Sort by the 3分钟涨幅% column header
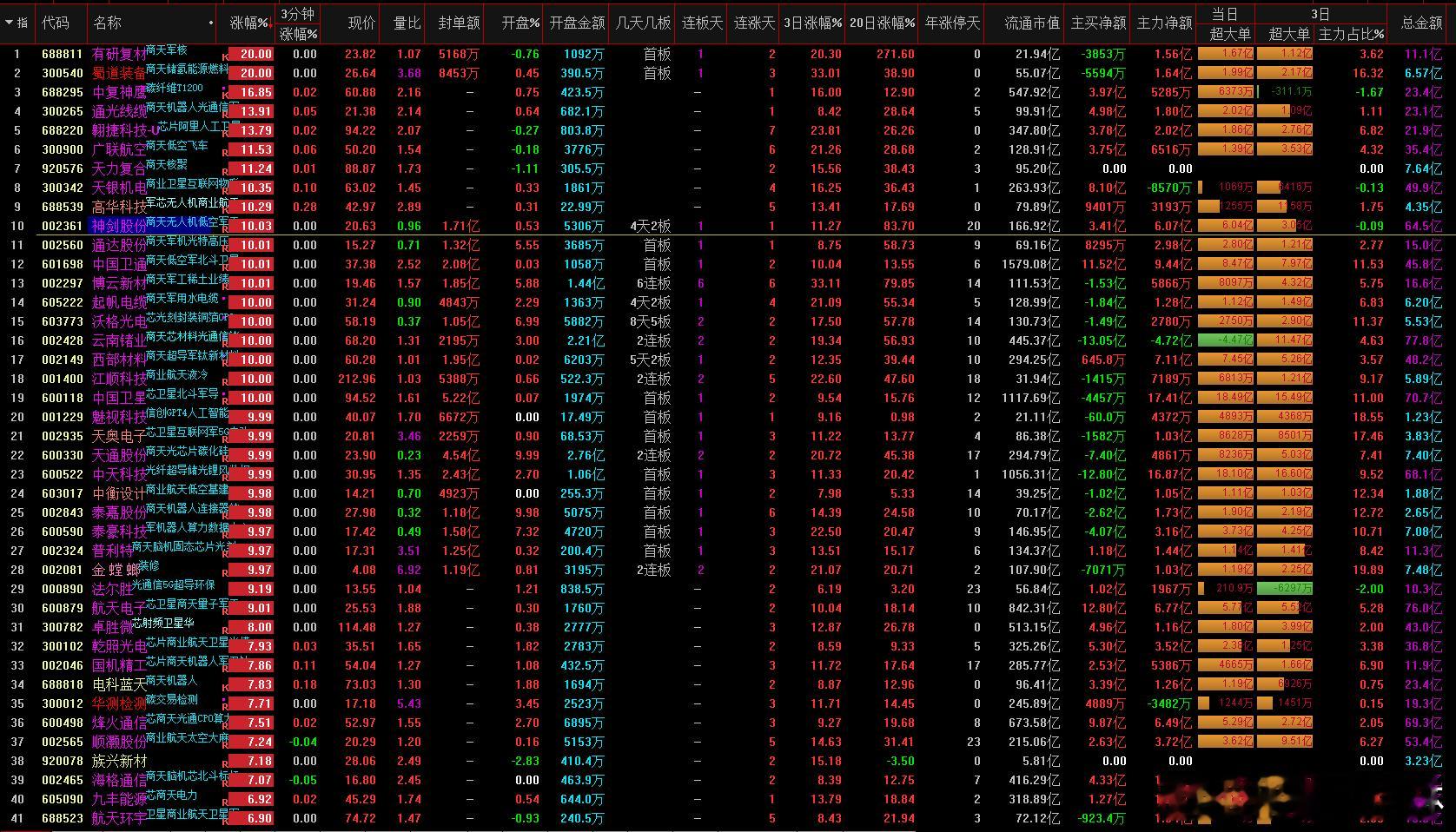This screenshot has height=832, width=1456. pyautogui.click(x=299, y=23)
